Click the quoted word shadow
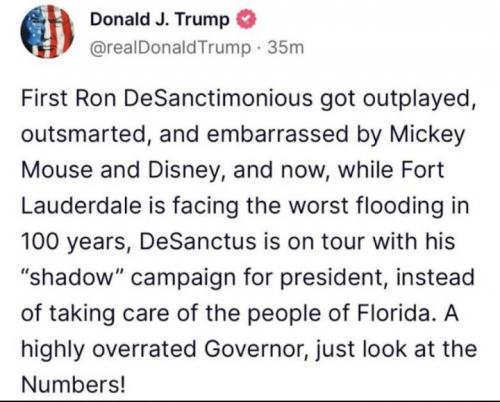The height and width of the screenshot is (402, 500). [73, 277]
